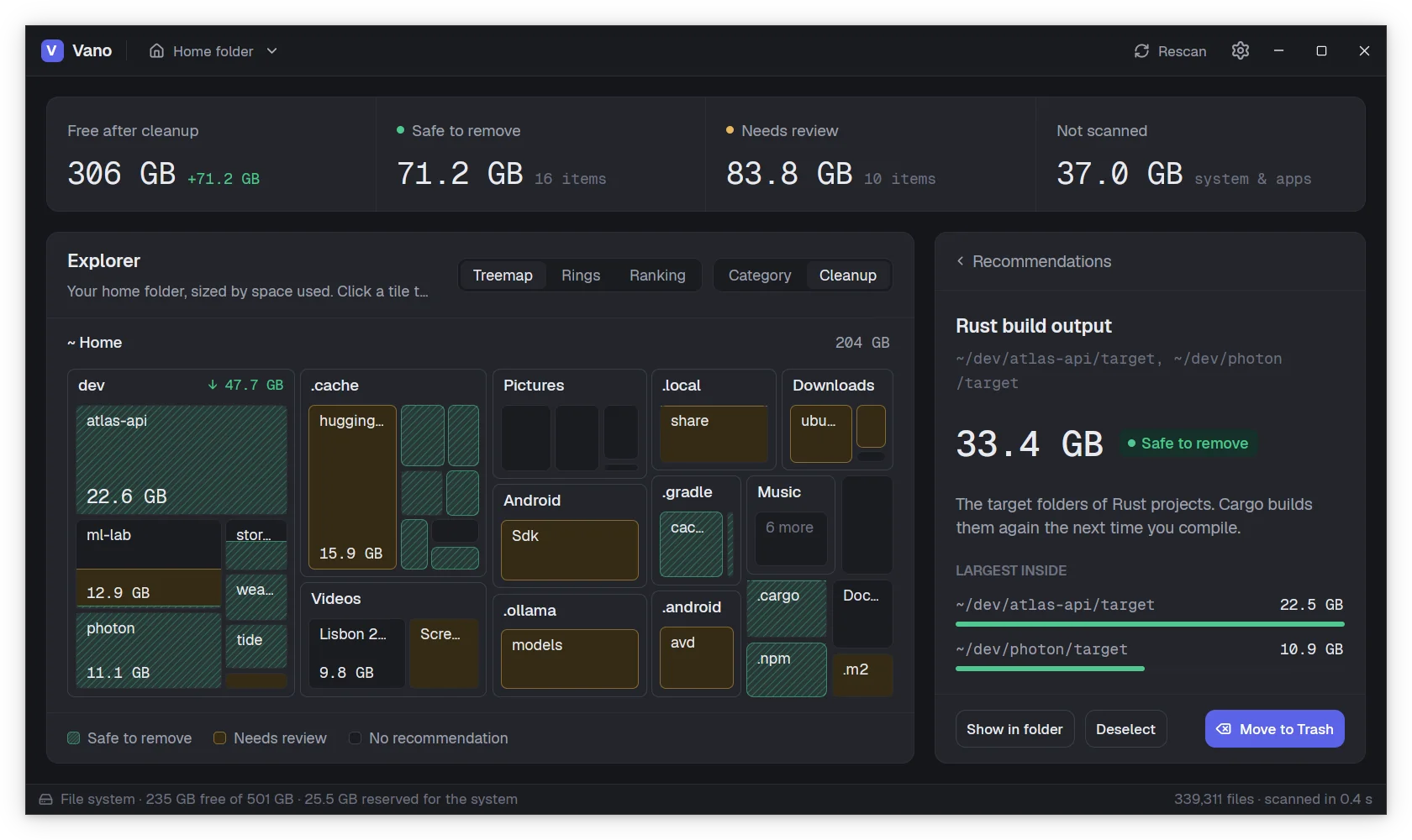The height and width of the screenshot is (840, 1412).
Task: Switch to the Treemap view
Action: 503,276
